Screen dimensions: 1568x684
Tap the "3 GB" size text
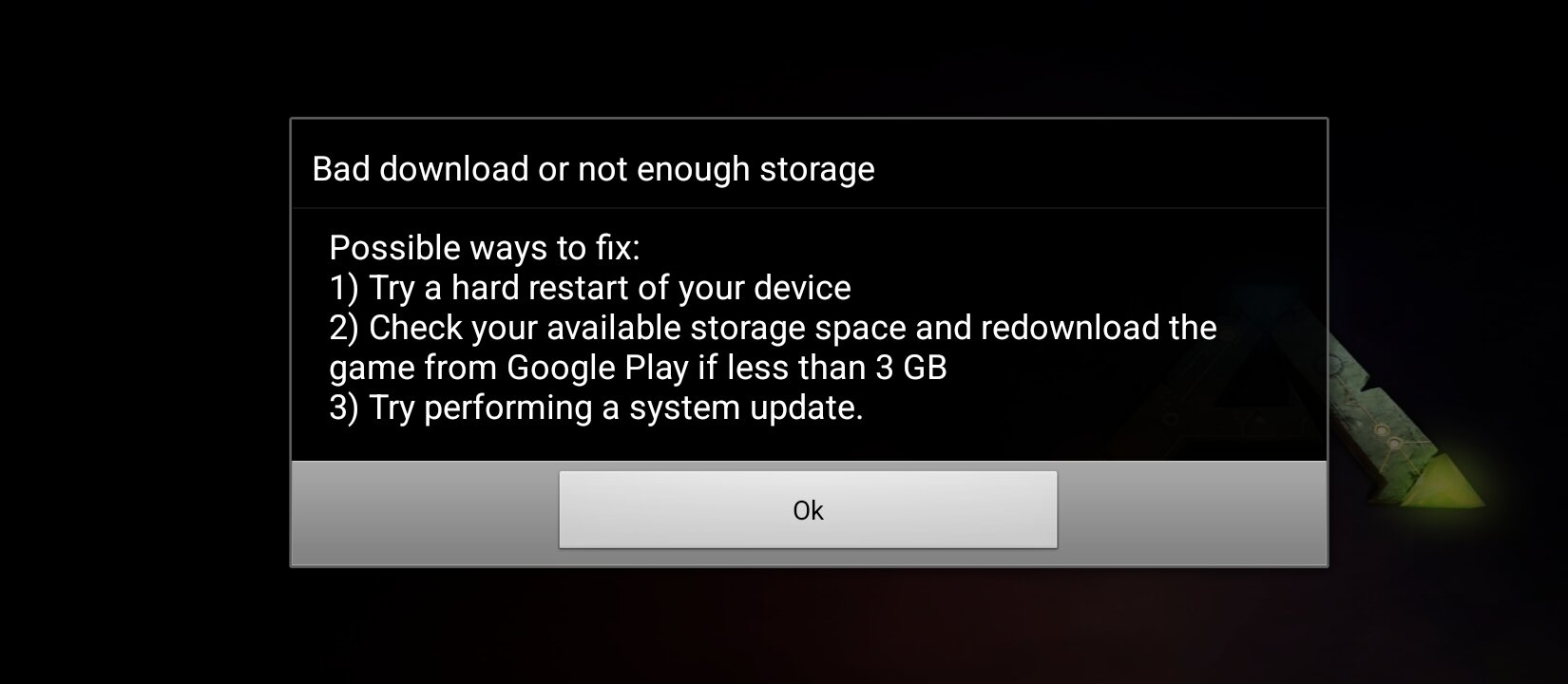(910, 368)
